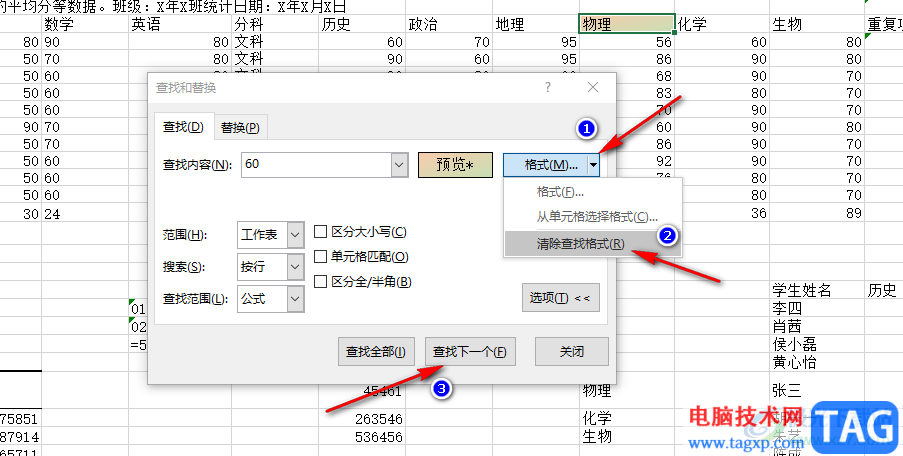The height and width of the screenshot is (456, 903).
Task: Click the 化学 cell with value 36
Action: (x=722, y=213)
